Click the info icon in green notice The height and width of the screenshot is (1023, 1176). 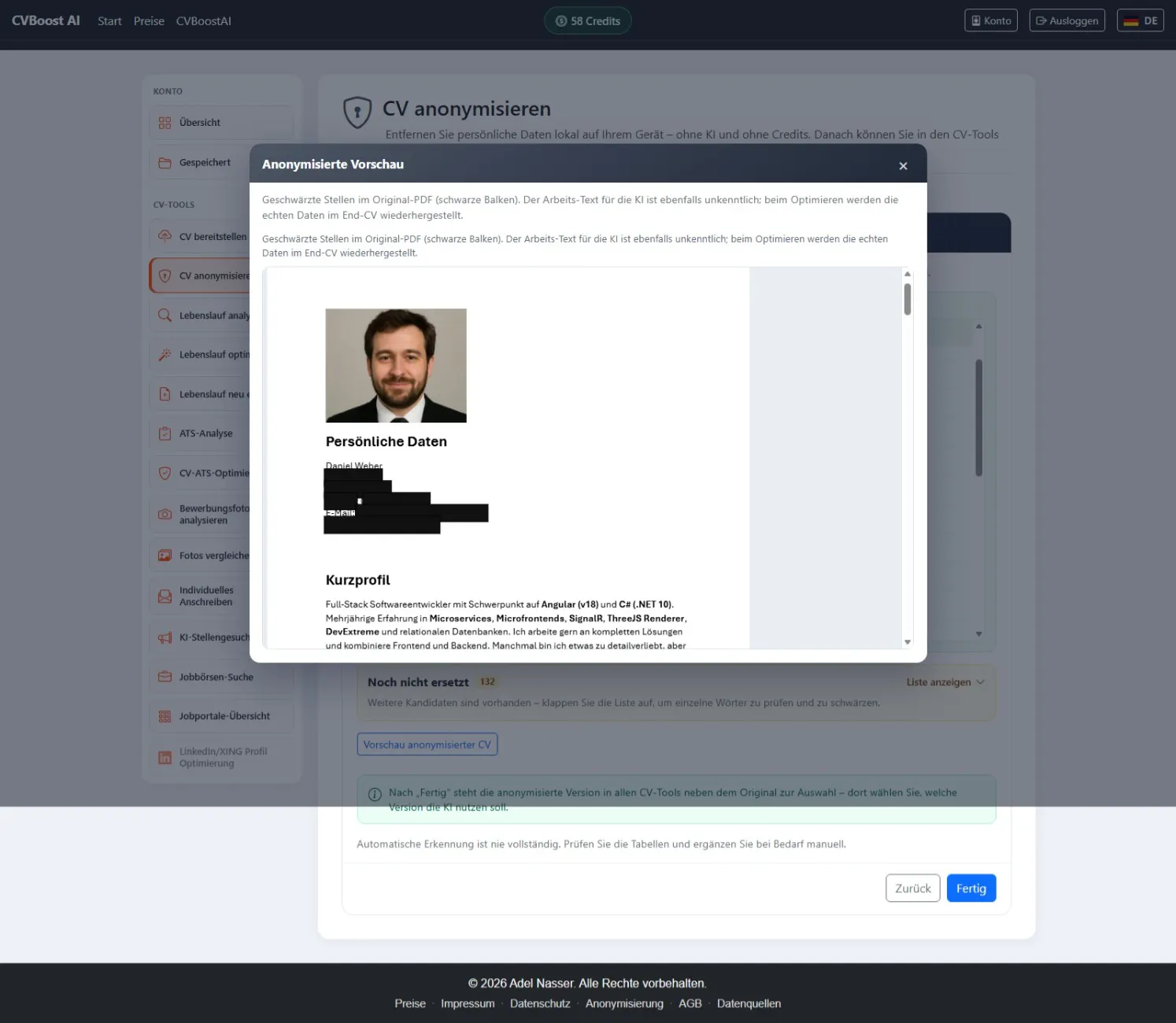[x=375, y=795]
